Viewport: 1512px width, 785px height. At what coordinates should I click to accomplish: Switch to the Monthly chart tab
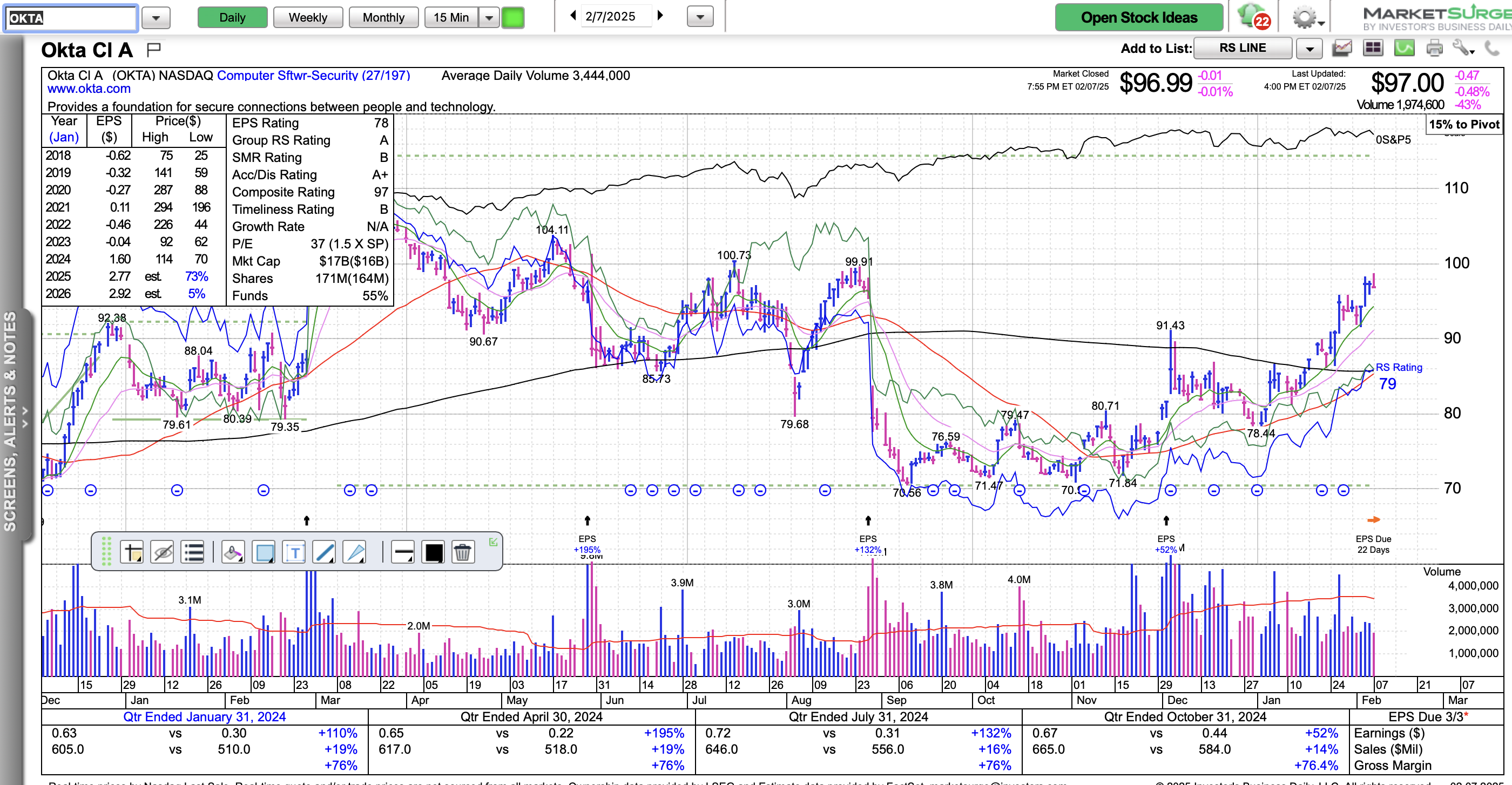(x=383, y=18)
